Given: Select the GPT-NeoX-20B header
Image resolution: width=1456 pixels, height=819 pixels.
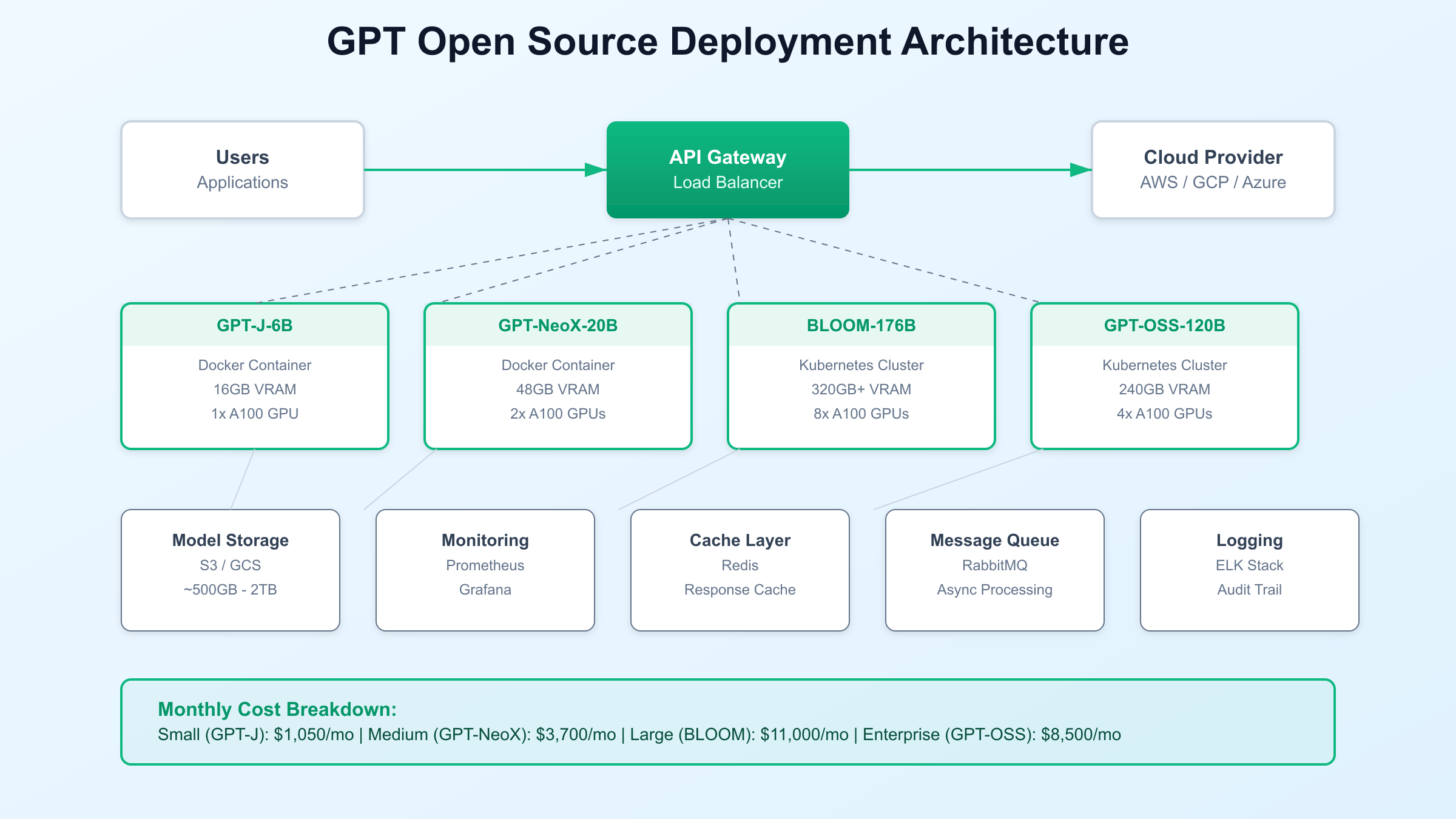Looking at the screenshot, I should (x=558, y=325).
